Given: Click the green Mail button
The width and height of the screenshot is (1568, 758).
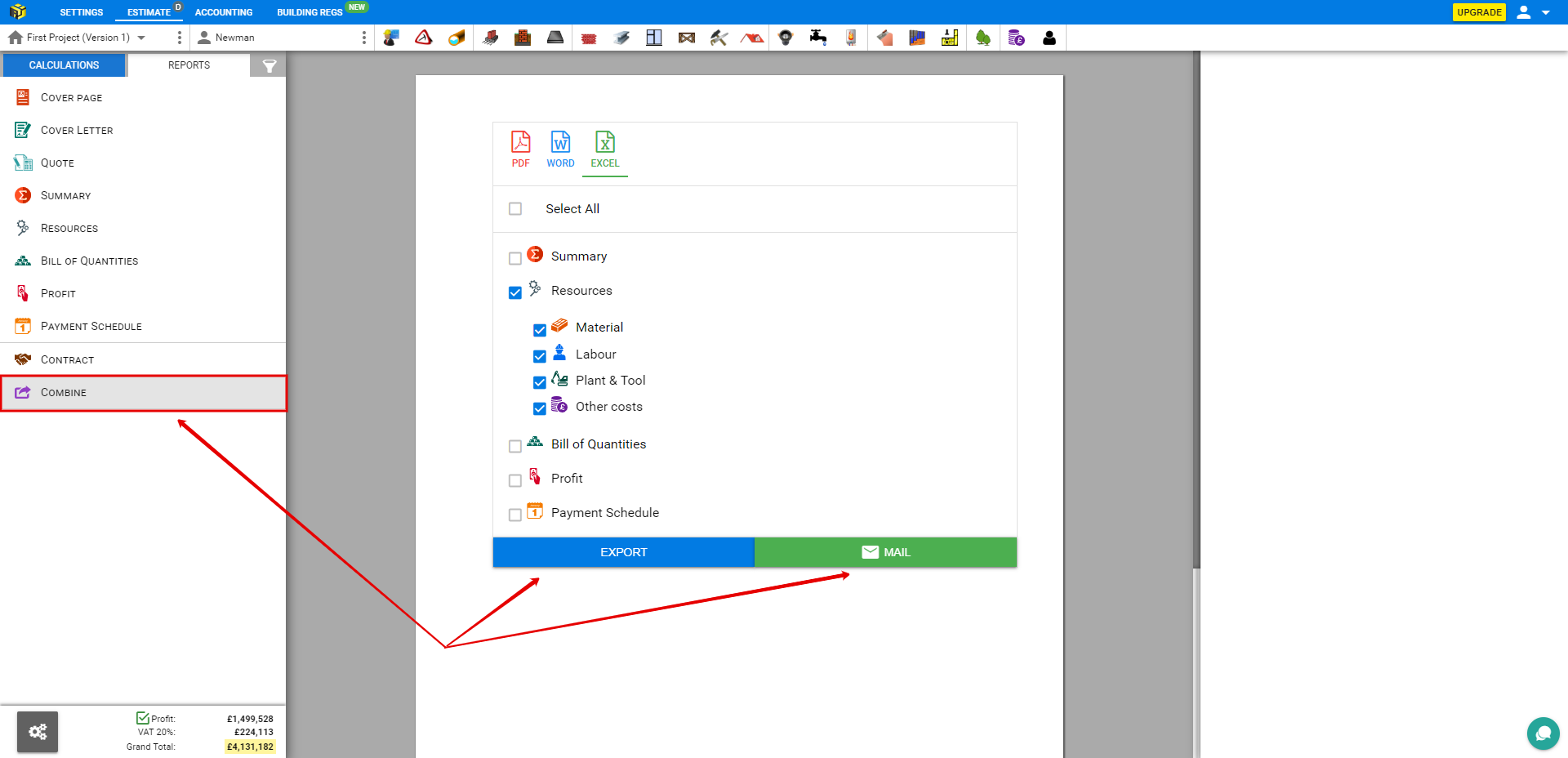Looking at the screenshot, I should click(886, 552).
